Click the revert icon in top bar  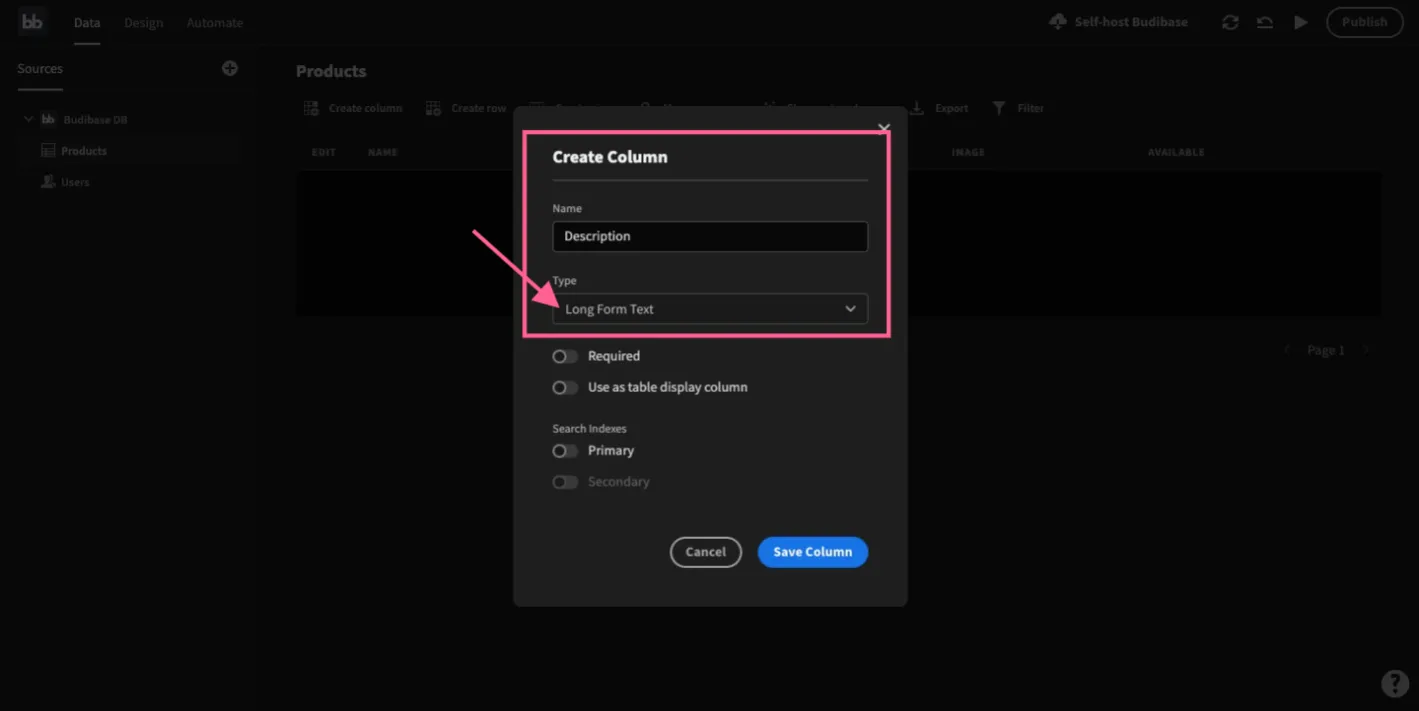(x=1265, y=22)
